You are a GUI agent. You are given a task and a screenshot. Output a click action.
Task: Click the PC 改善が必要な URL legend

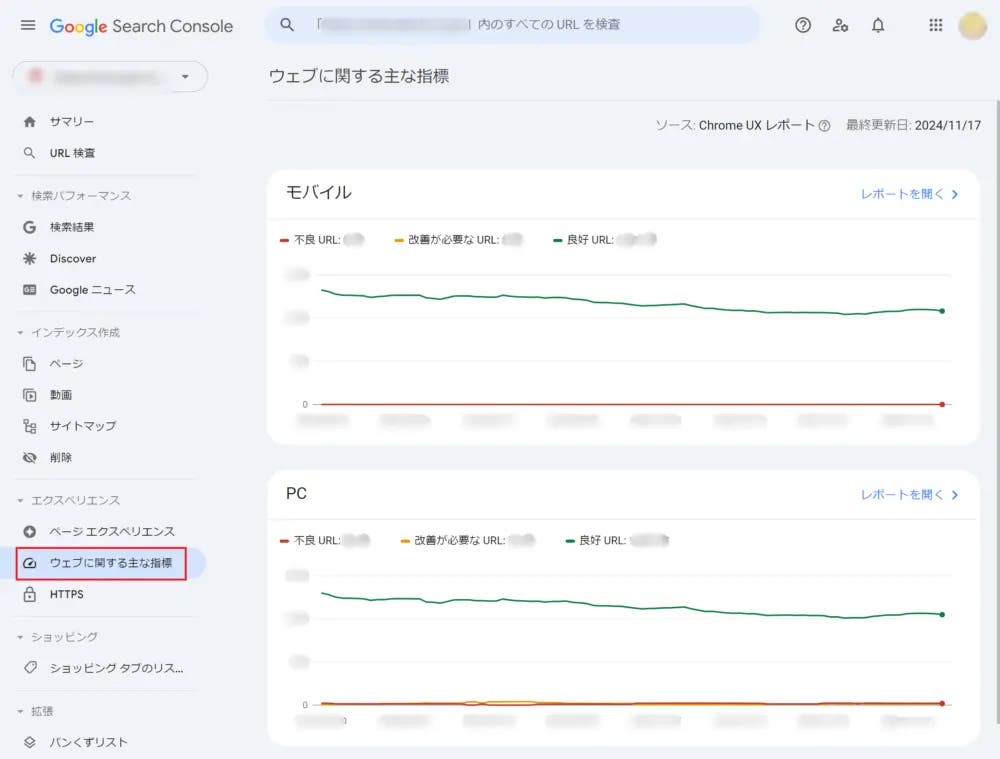[467, 540]
